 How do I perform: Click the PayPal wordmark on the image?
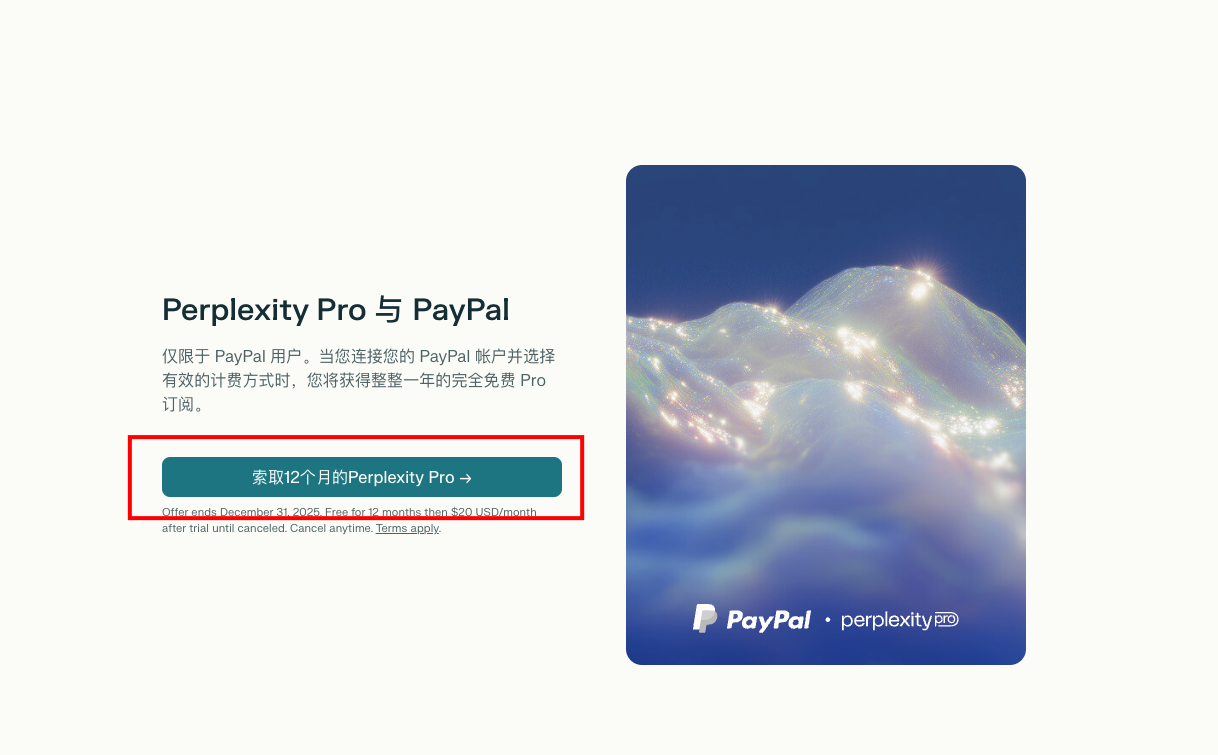[768, 620]
